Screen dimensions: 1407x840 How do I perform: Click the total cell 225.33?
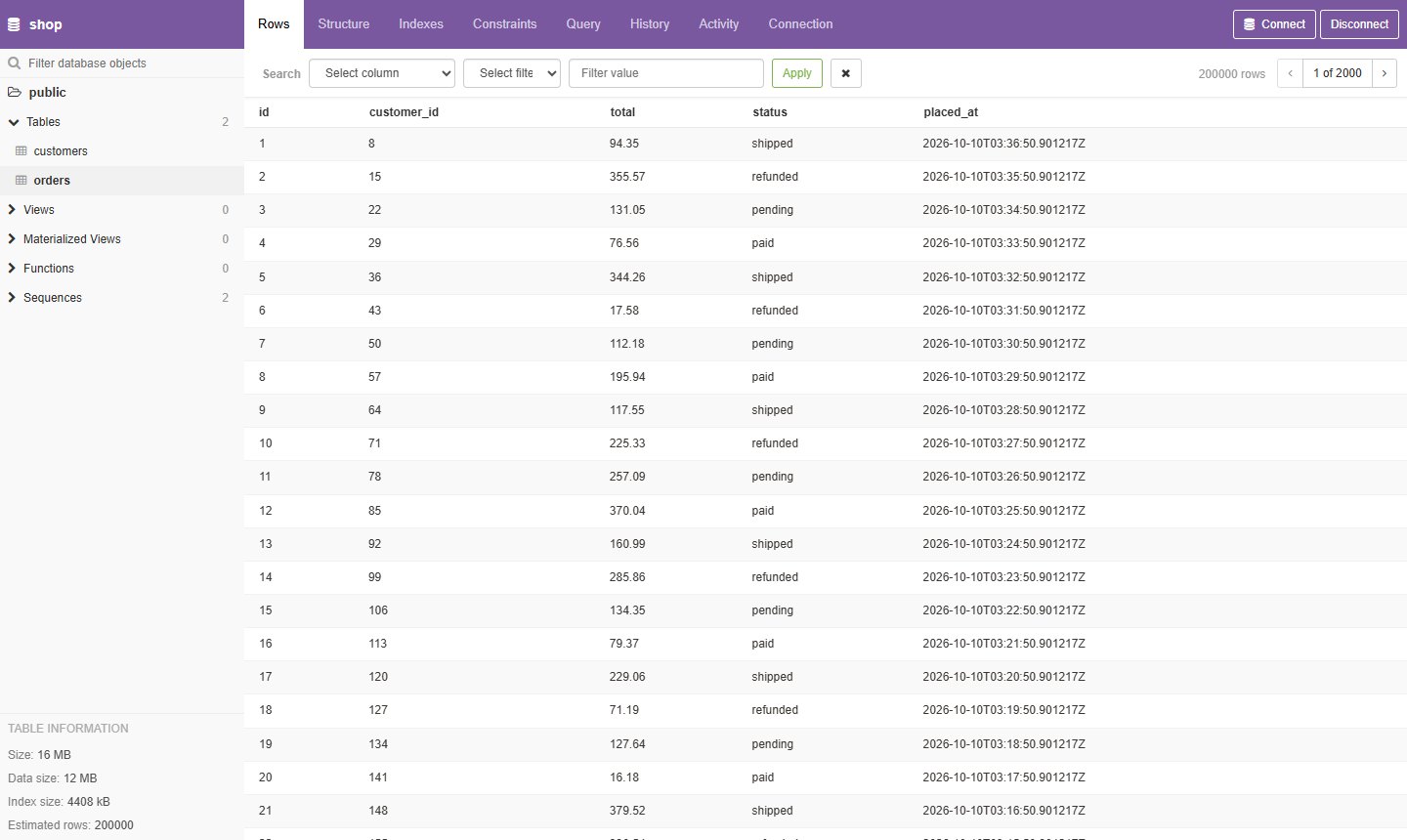(x=627, y=443)
